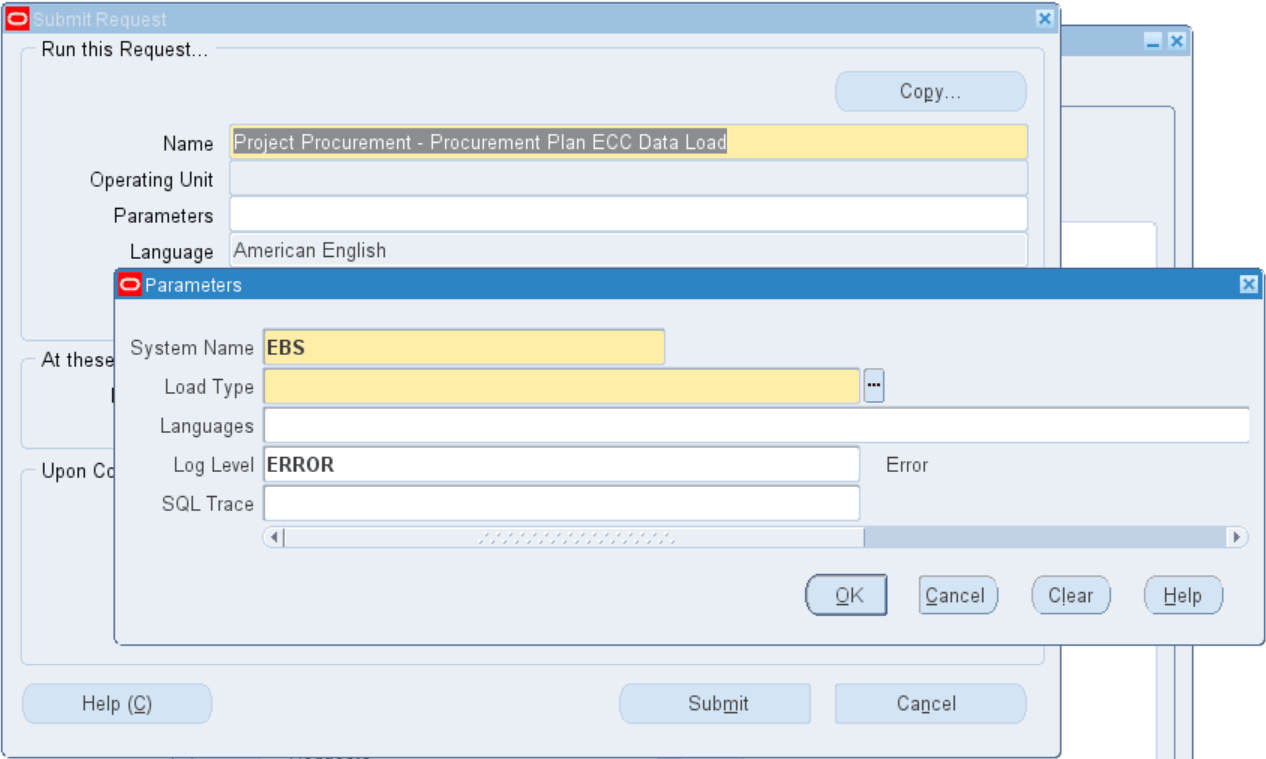This screenshot has height=759, width=1266.
Task: Submit the request
Action: coord(715,704)
